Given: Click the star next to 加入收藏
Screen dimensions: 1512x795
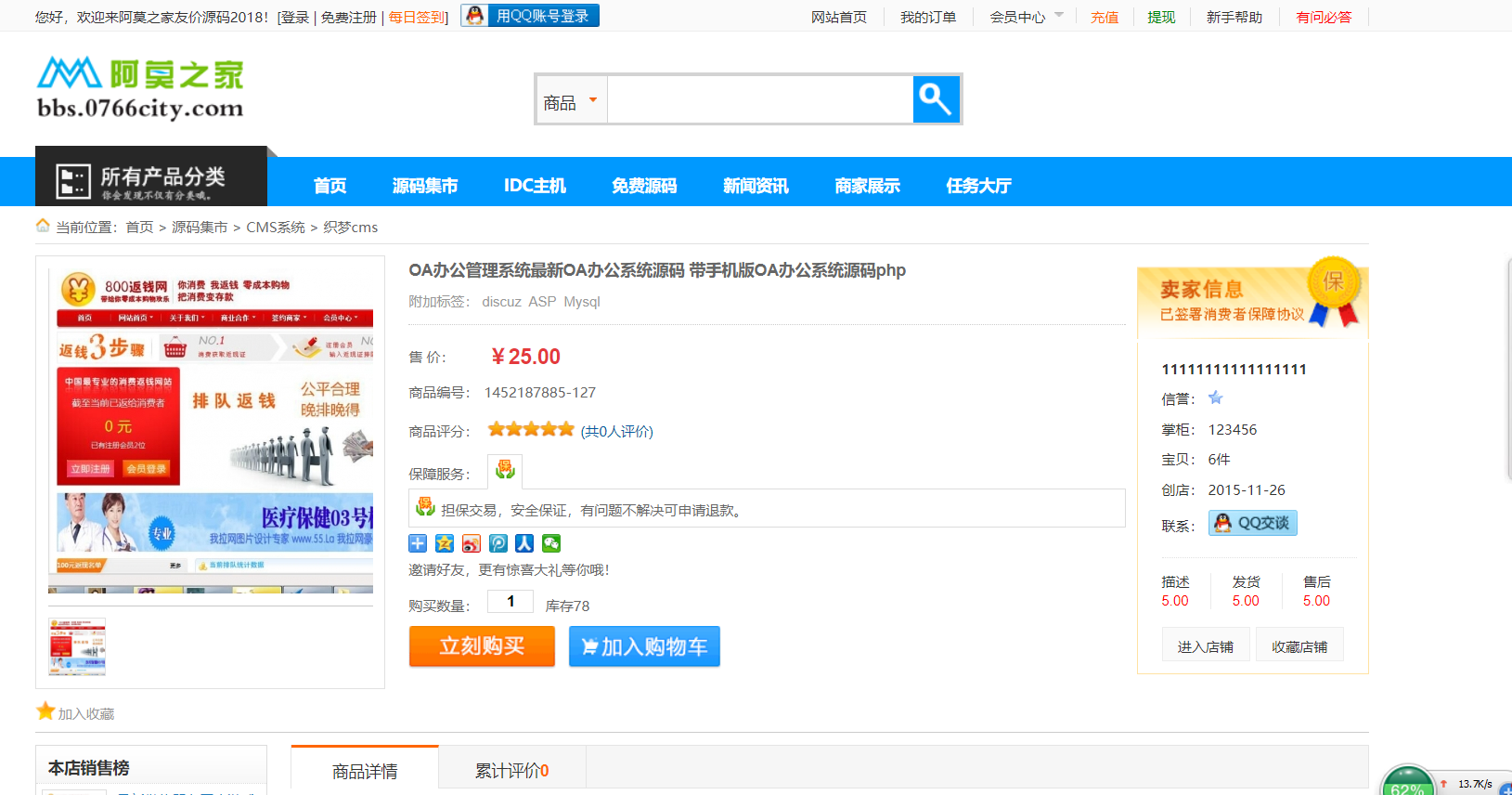Looking at the screenshot, I should pos(45,711).
